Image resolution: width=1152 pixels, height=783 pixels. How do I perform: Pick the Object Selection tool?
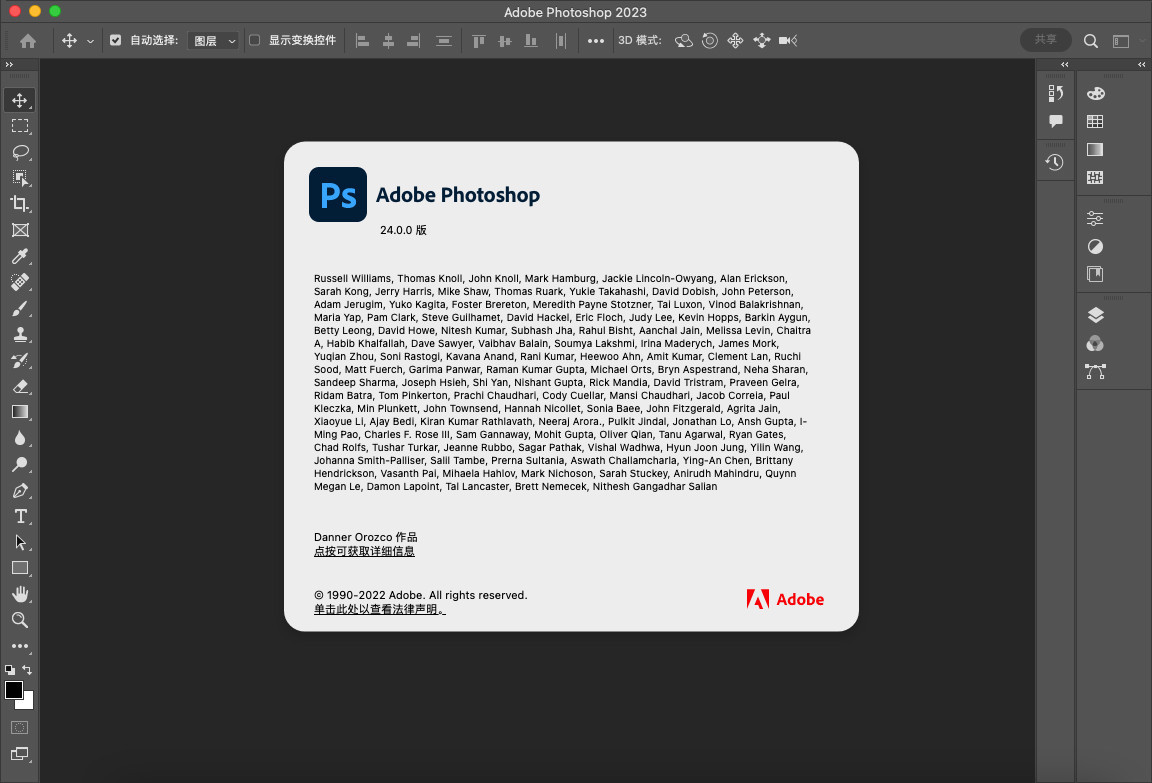tap(20, 178)
